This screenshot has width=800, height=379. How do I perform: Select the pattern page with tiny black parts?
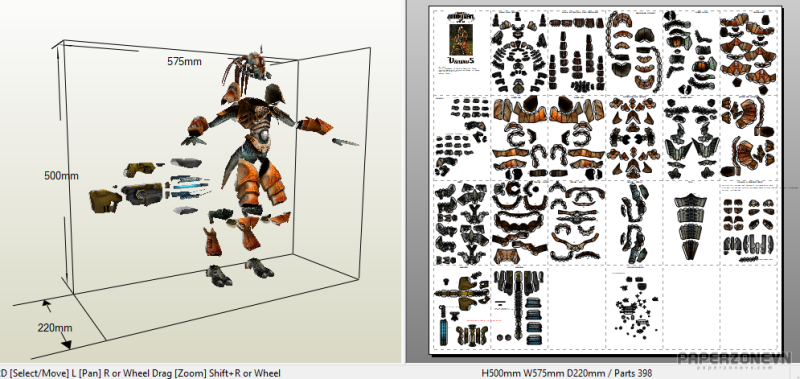pos(634,308)
